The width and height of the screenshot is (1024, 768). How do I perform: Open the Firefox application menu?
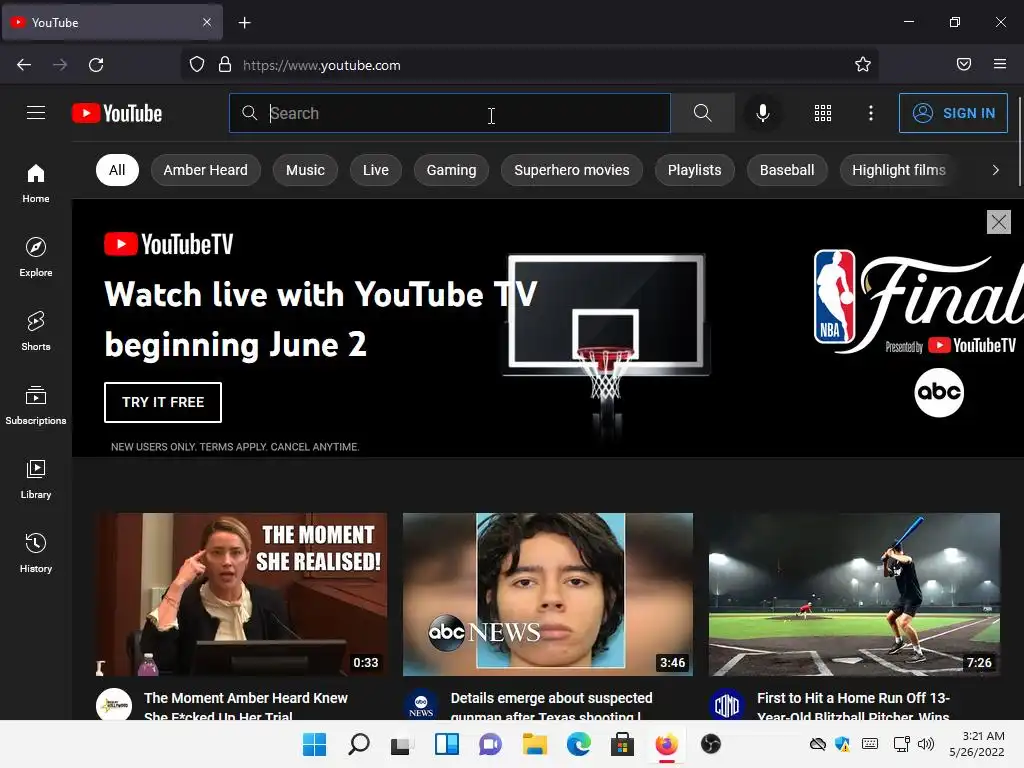1000,64
